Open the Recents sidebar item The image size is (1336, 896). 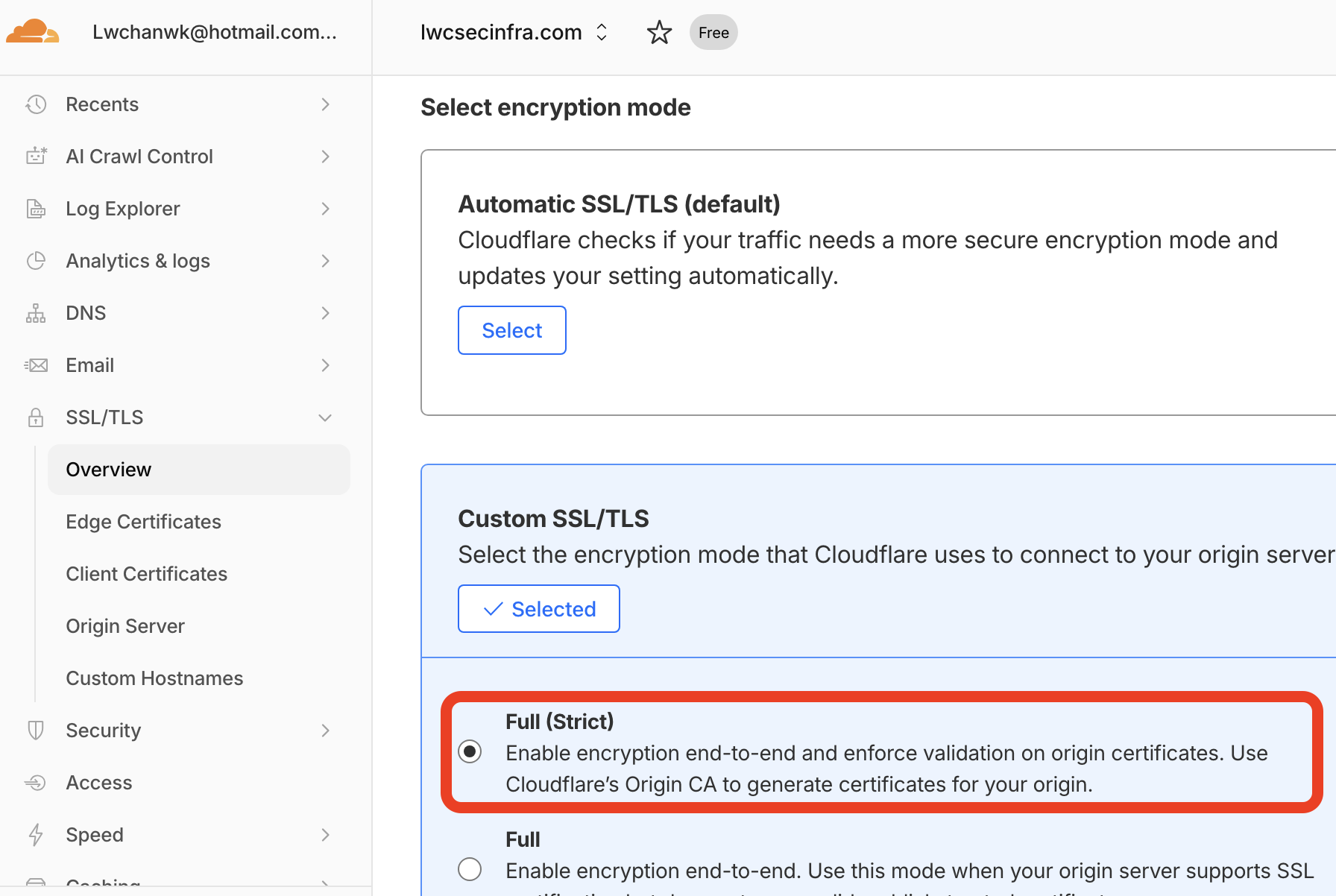pos(102,104)
